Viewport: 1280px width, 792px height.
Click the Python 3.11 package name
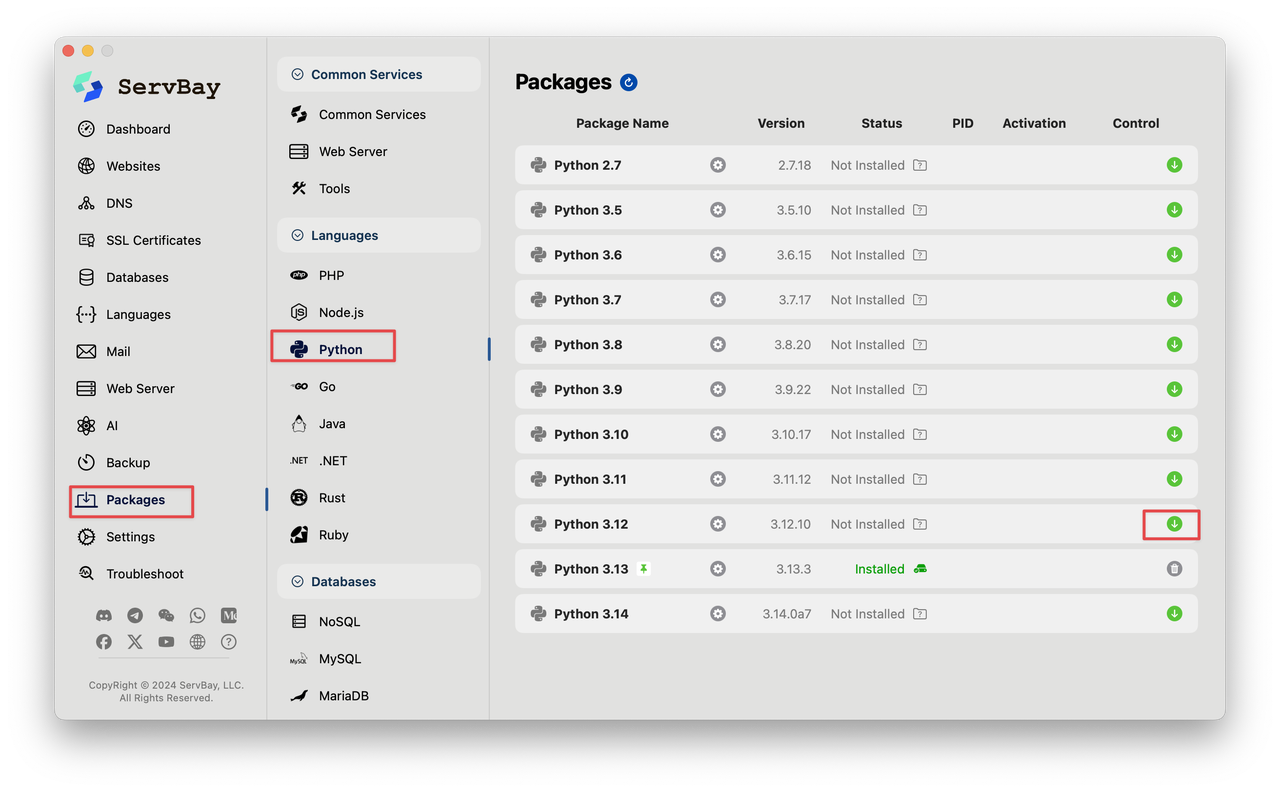pos(590,479)
